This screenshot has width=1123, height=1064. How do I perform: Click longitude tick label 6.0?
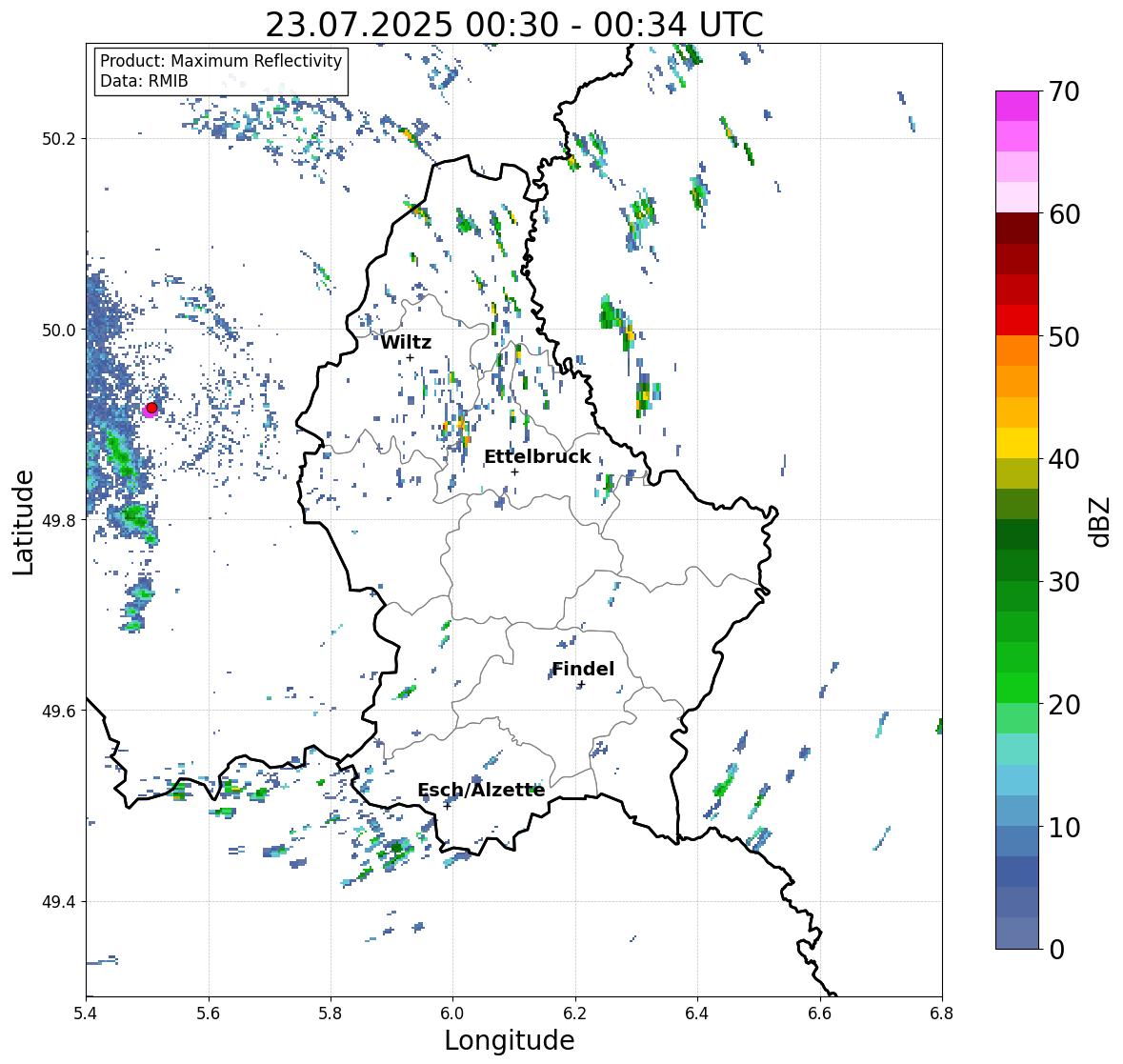(x=452, y=1014)
